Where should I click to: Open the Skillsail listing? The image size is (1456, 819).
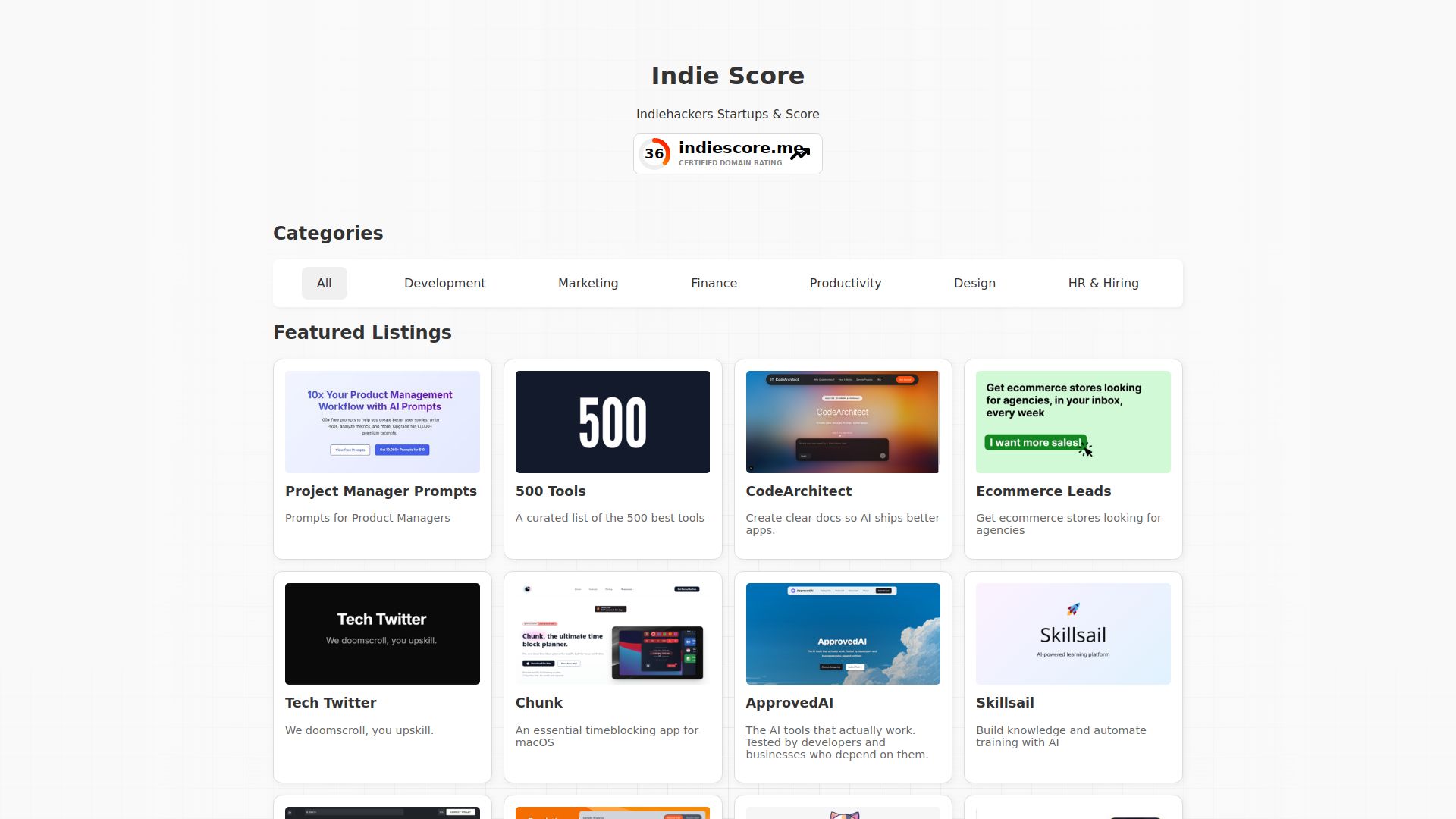pos(1005,702)
